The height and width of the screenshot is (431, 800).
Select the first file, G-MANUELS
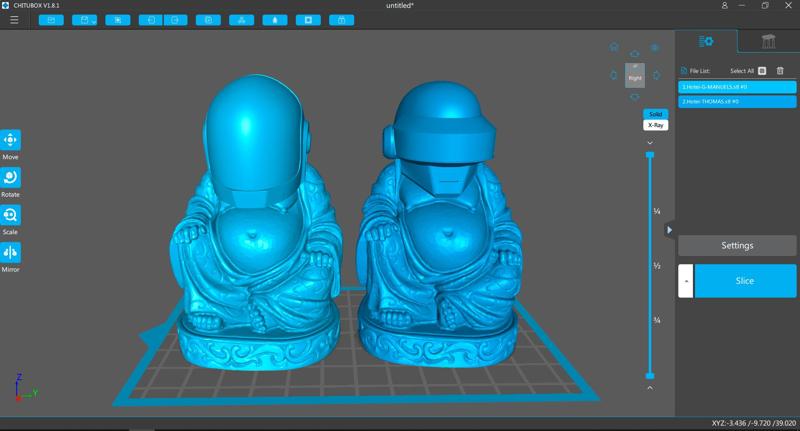(737, 87)
